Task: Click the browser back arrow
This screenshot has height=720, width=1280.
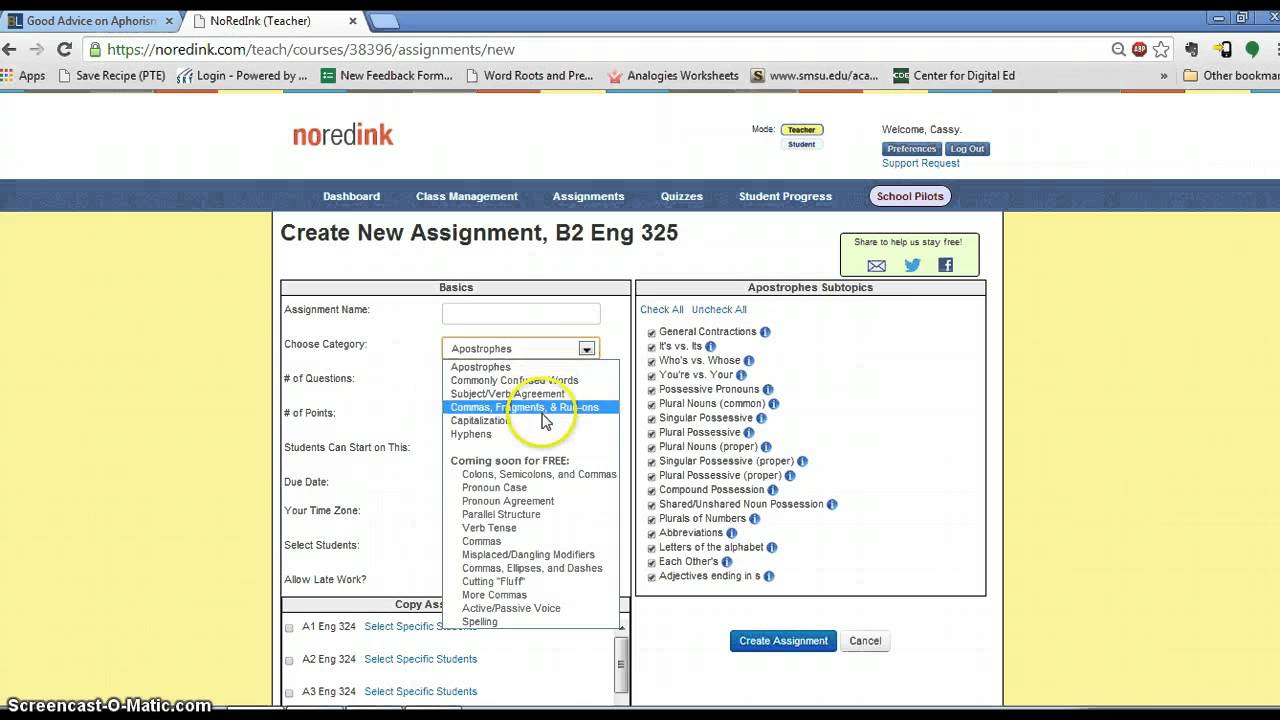Action: [x=10, y=49]
